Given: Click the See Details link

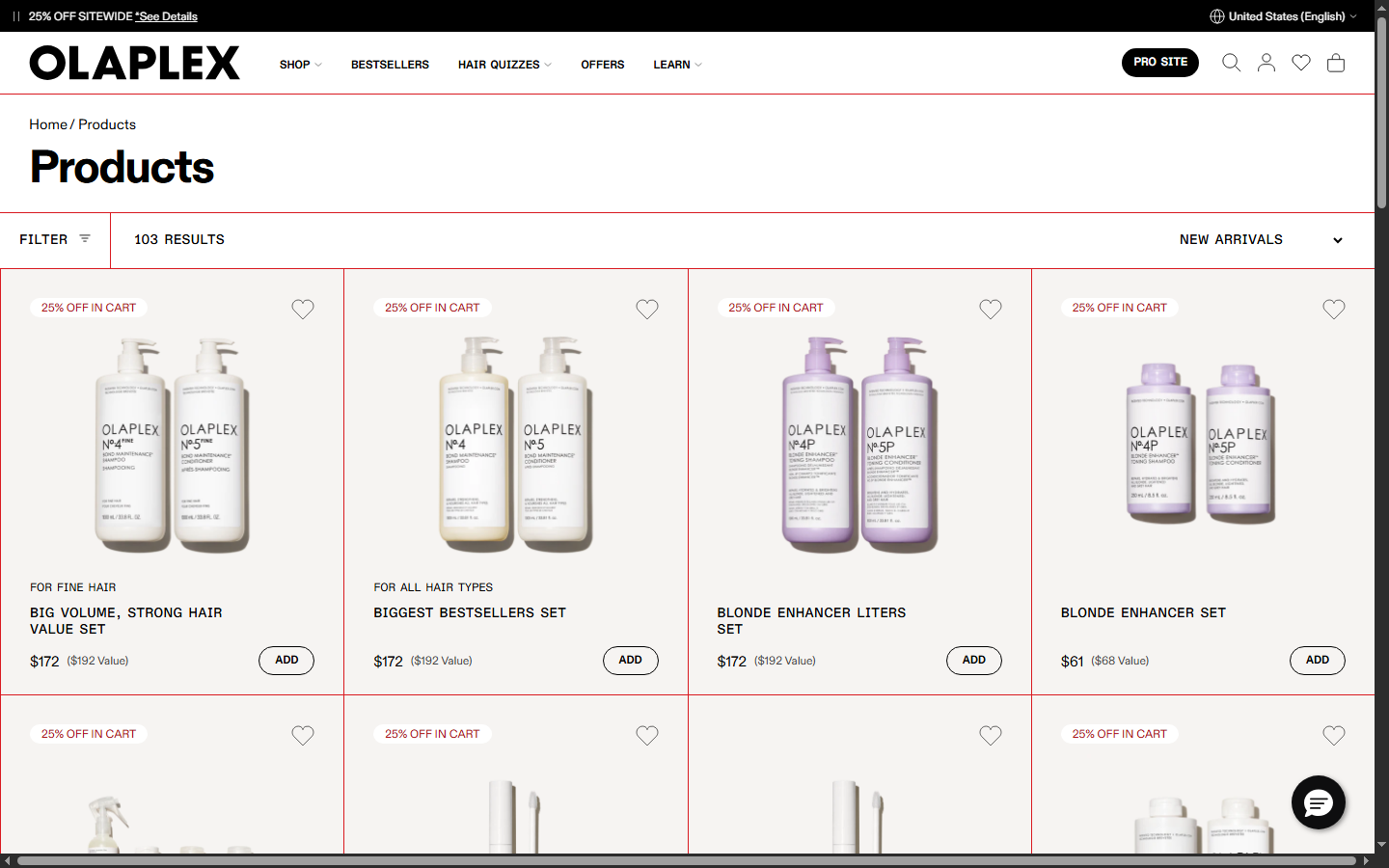Looking at the screenshot, I should (x=166, y=16).
